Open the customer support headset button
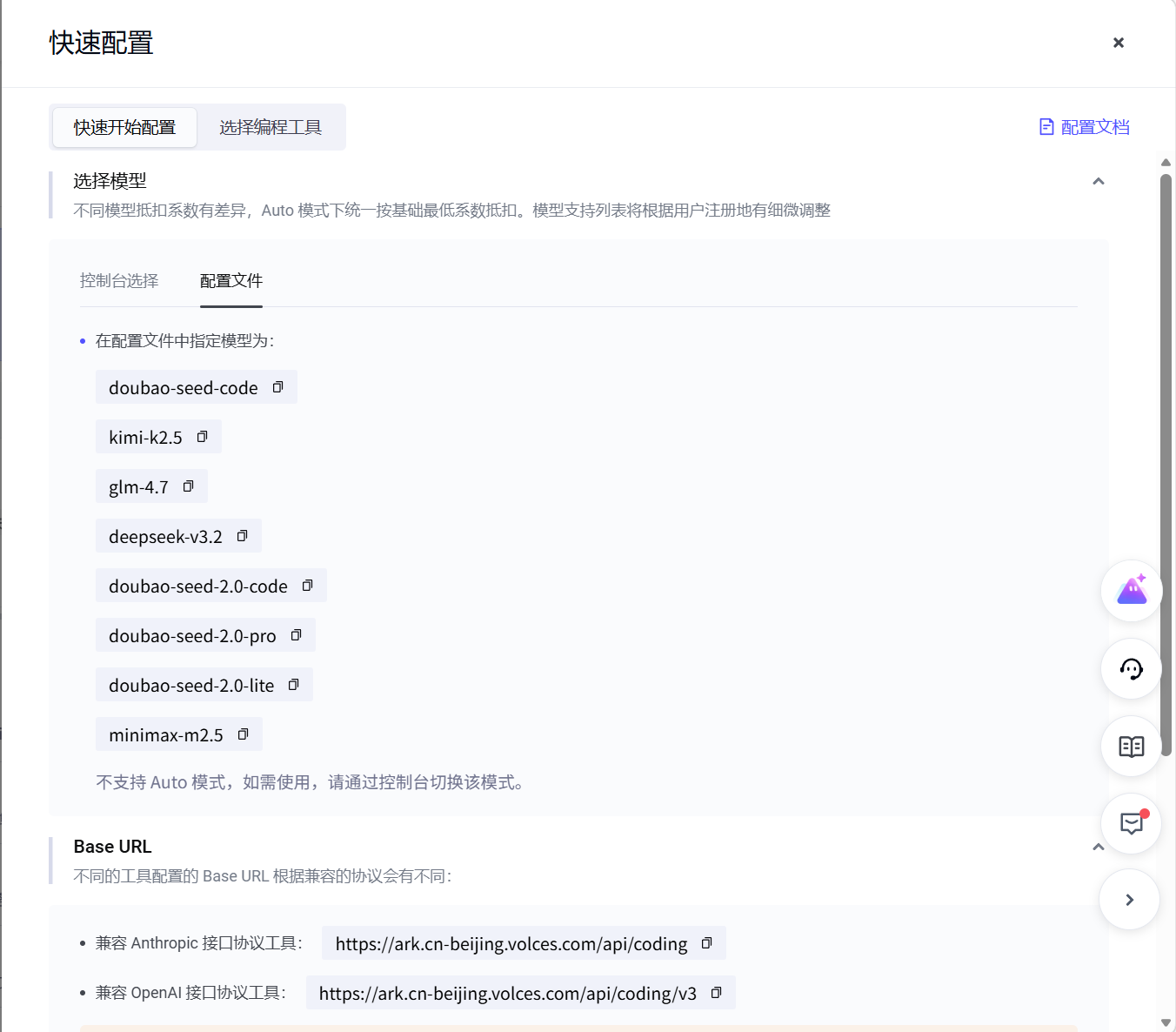Screen dimensions: 1176x1032 point(1131,668)
